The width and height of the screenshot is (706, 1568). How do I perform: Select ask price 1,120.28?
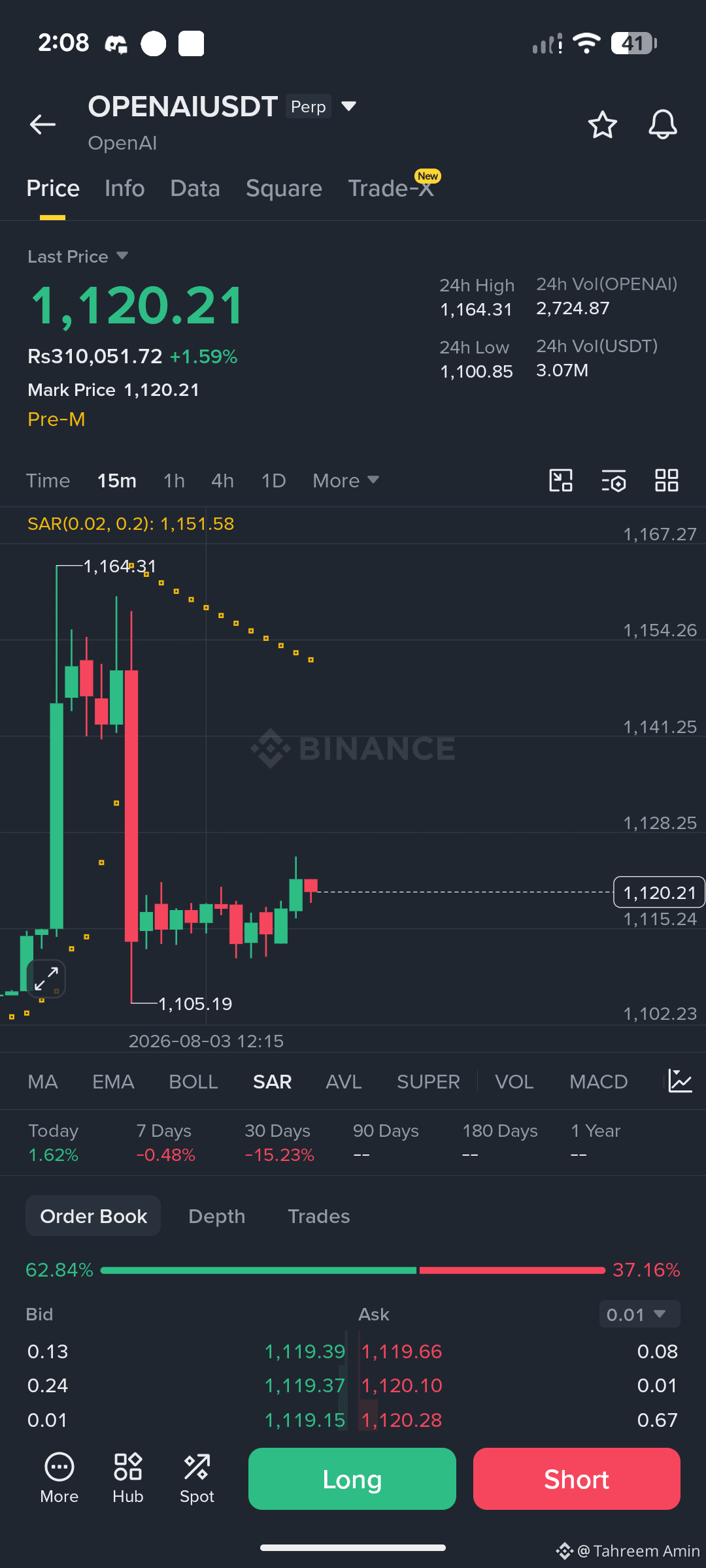[x=401, y=1420]
